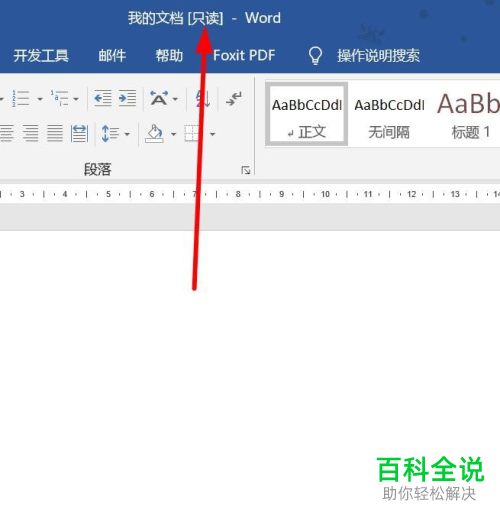The image size is (500, 514).
Task: Open the 帮助 tab
Action: click(x=169, y=56)
